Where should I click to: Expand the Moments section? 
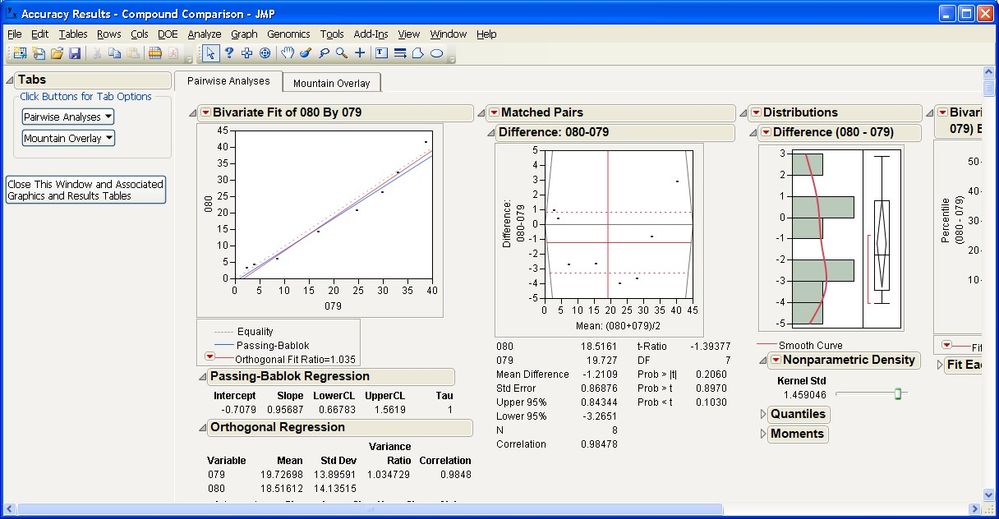tap(764, 434)
